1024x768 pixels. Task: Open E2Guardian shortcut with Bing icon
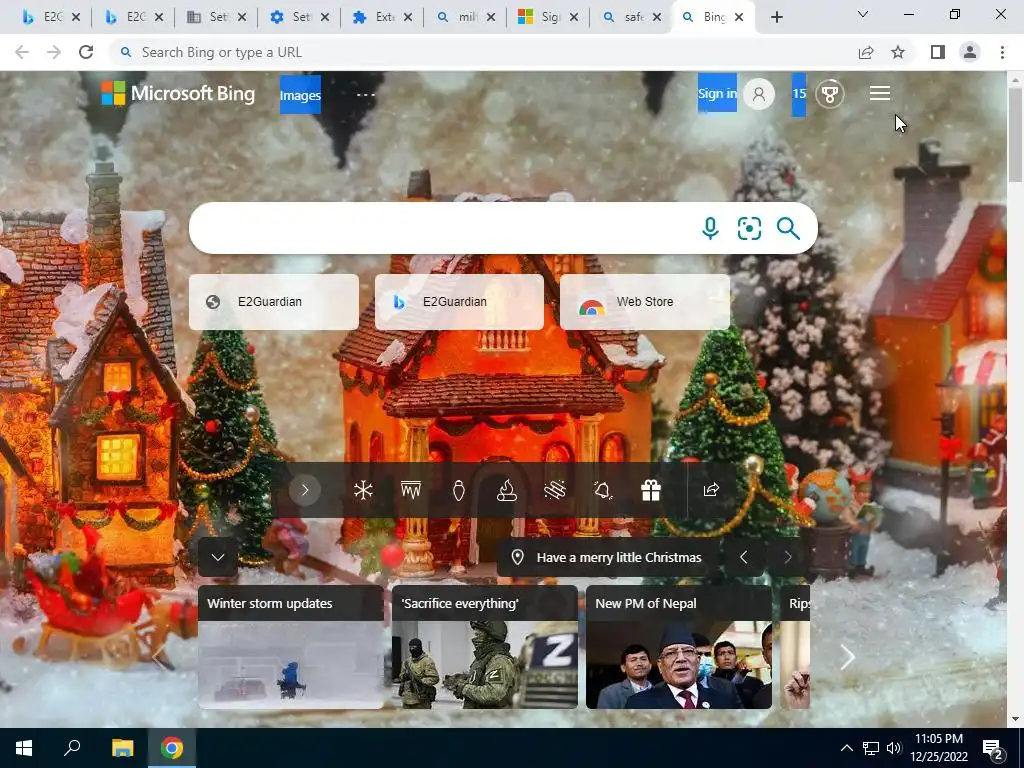coord(459,302)
